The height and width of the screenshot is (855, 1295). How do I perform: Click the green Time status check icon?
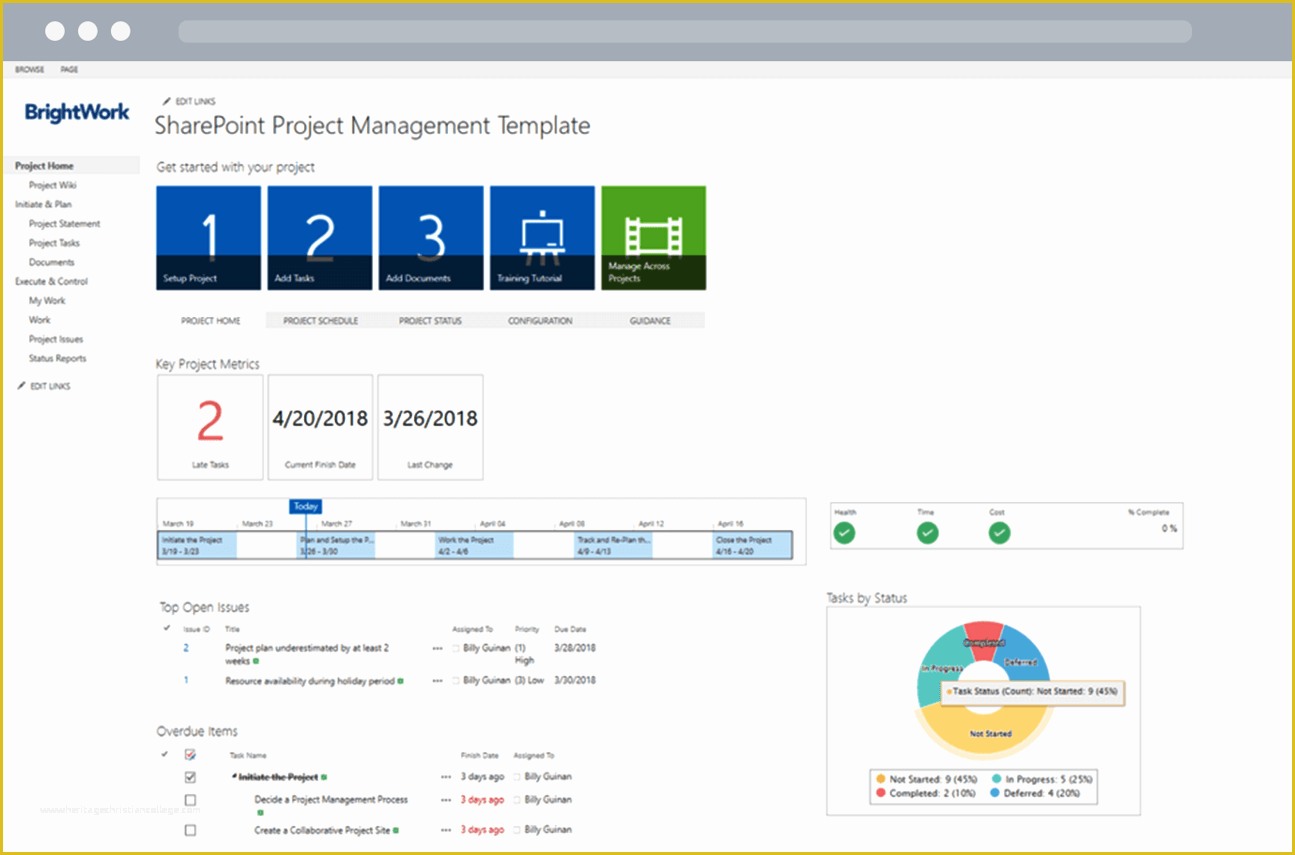coord(928,533)
